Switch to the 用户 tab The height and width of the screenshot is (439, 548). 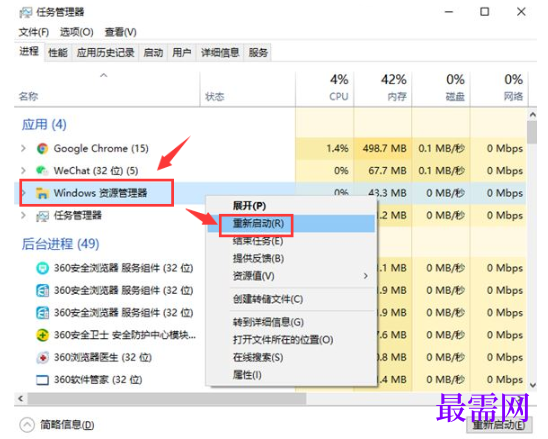click(182, 53)
